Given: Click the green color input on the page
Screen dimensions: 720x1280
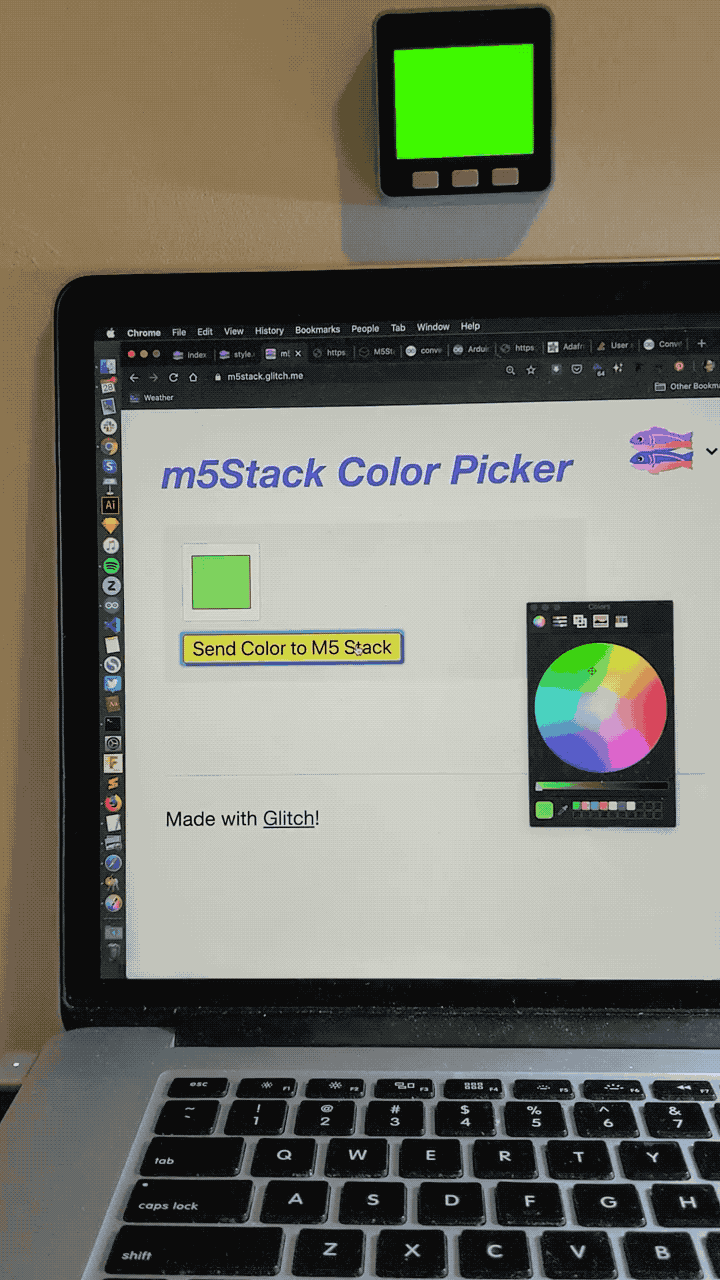Looking at the screenshot, I should pyautogui.click(x=221, y=582).
